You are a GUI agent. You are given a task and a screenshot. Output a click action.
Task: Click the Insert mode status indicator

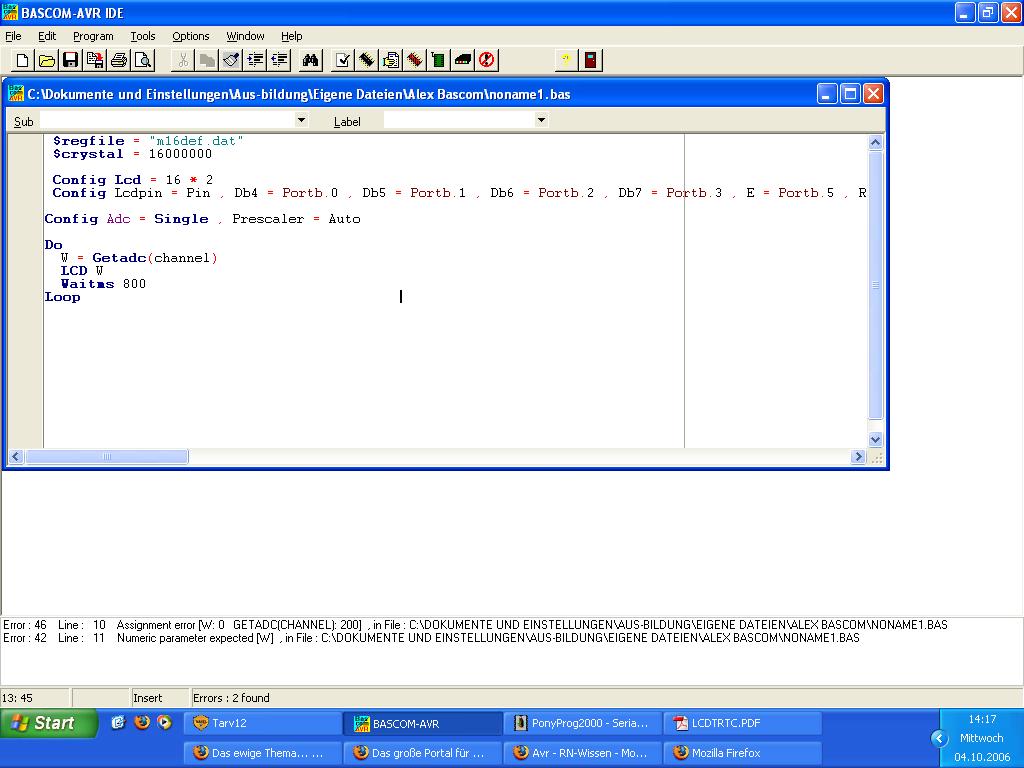148,698
